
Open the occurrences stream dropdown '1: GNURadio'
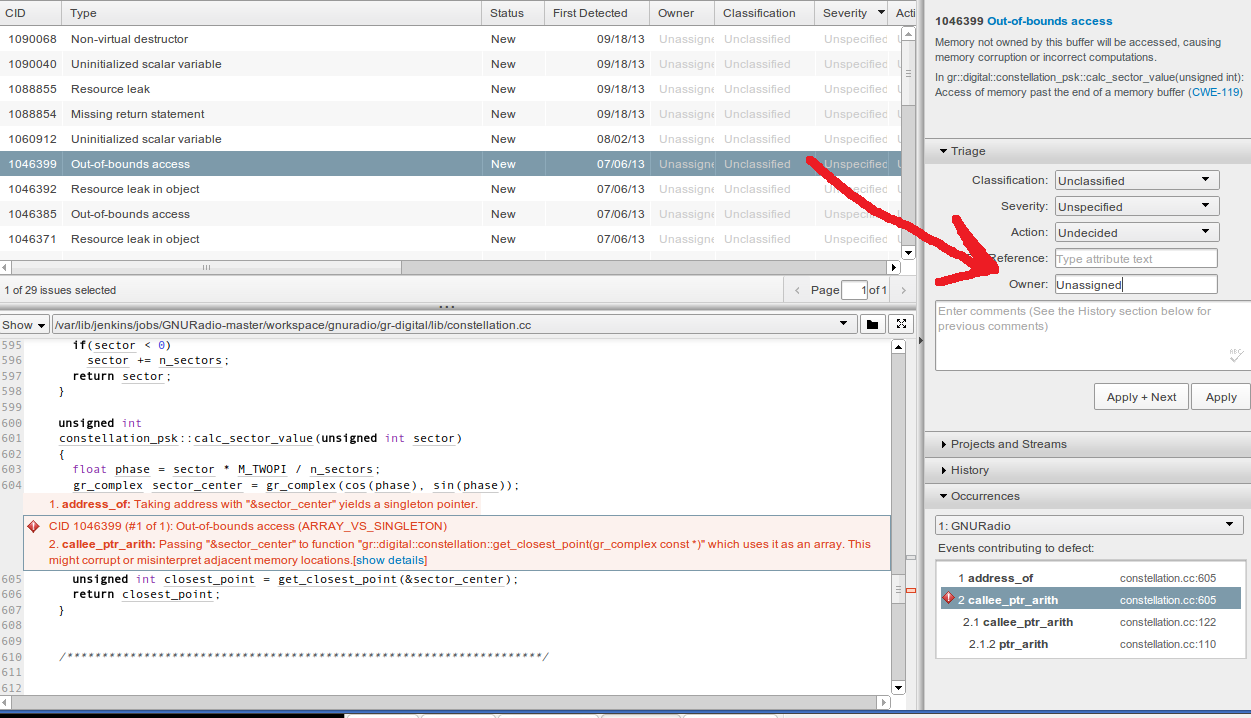(x=1089, y=525)
